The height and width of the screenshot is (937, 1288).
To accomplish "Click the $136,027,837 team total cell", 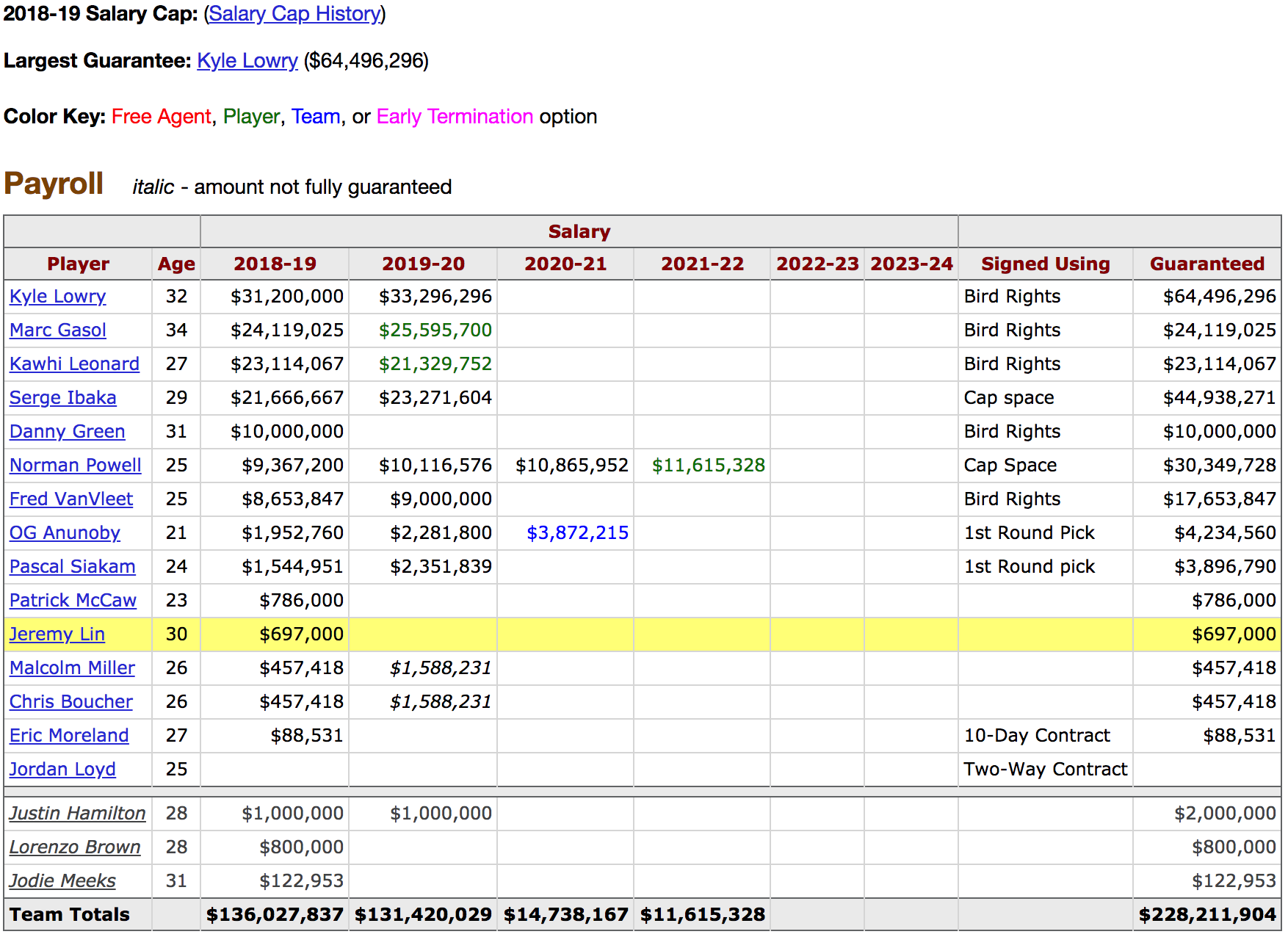I will click(275, 915).
